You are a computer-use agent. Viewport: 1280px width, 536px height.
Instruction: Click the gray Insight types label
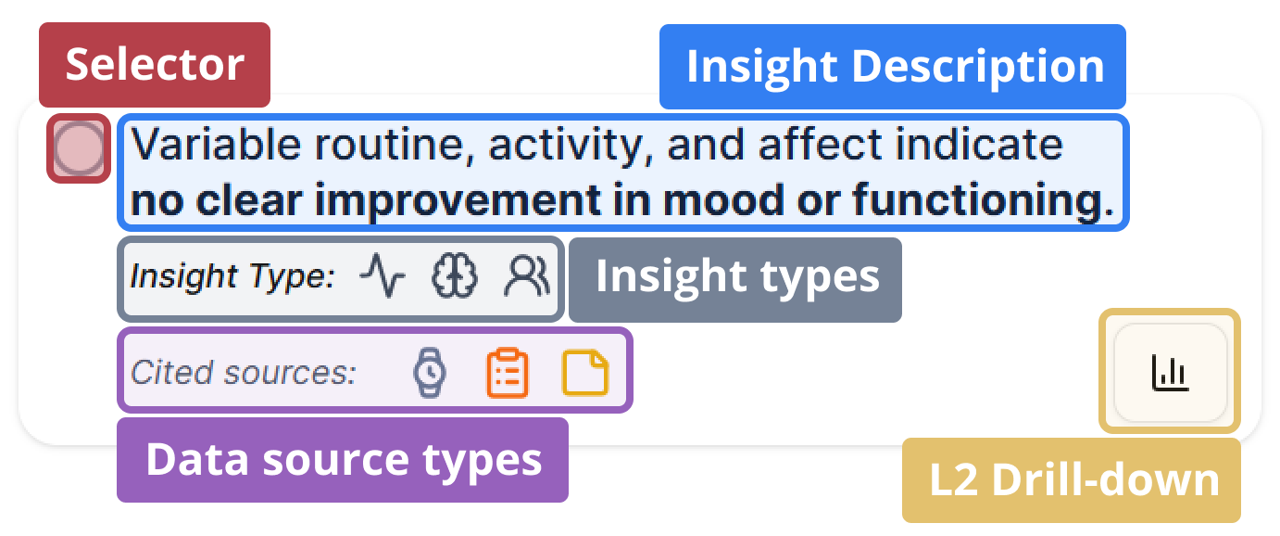(x=736, y=278)
